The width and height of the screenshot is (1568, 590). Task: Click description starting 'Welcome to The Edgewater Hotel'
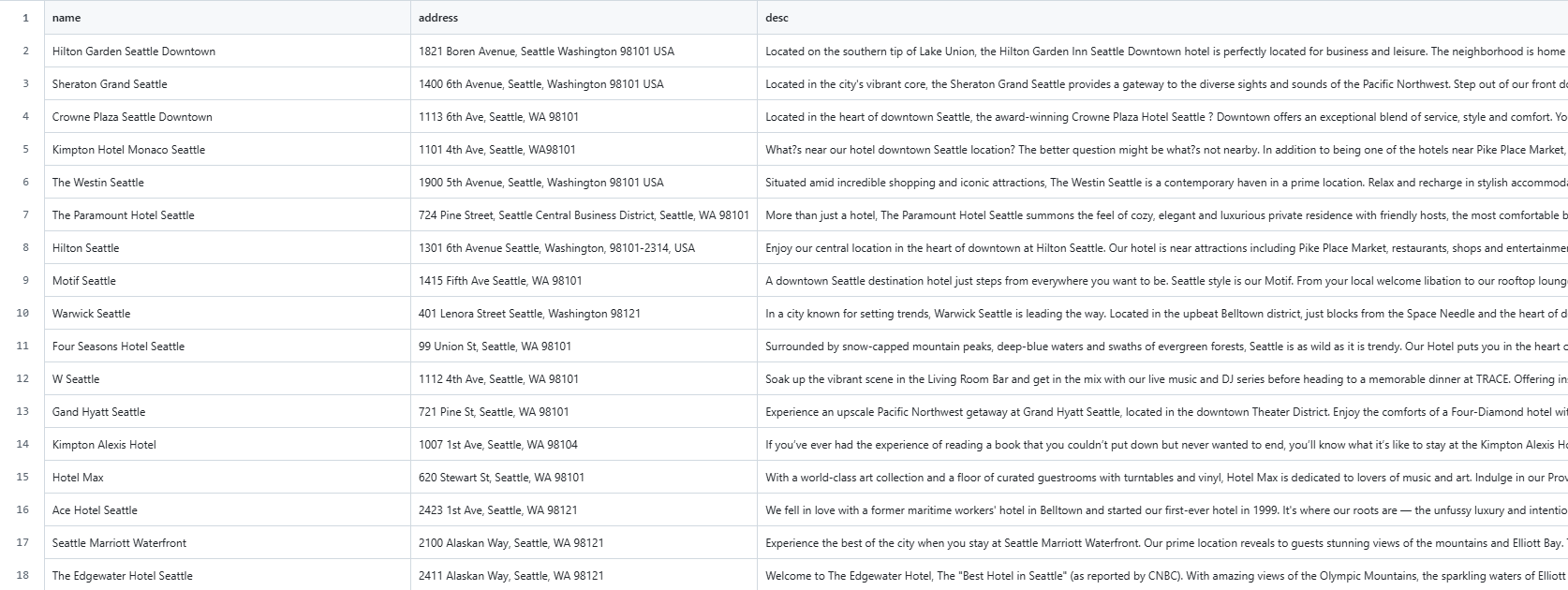pos(1162,576)
